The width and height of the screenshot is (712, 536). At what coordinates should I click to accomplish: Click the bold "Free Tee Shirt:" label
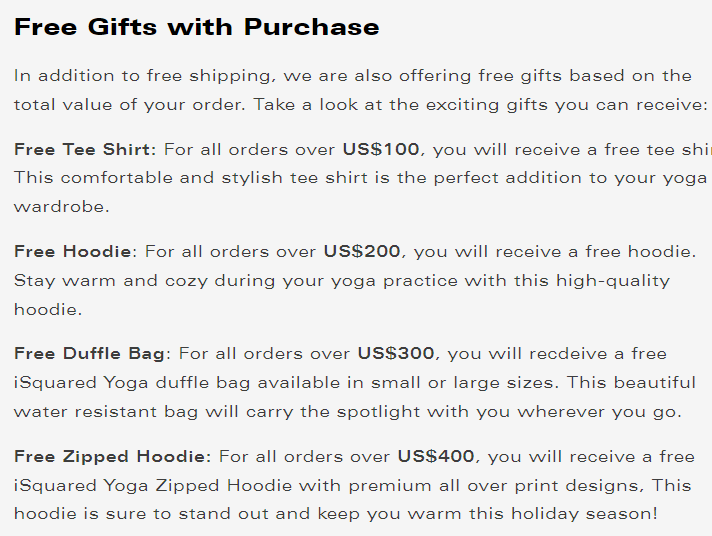[x=85, y=150]
